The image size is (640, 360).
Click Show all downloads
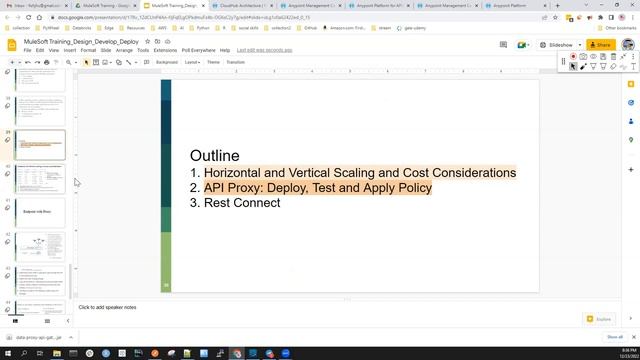point(615,337)
